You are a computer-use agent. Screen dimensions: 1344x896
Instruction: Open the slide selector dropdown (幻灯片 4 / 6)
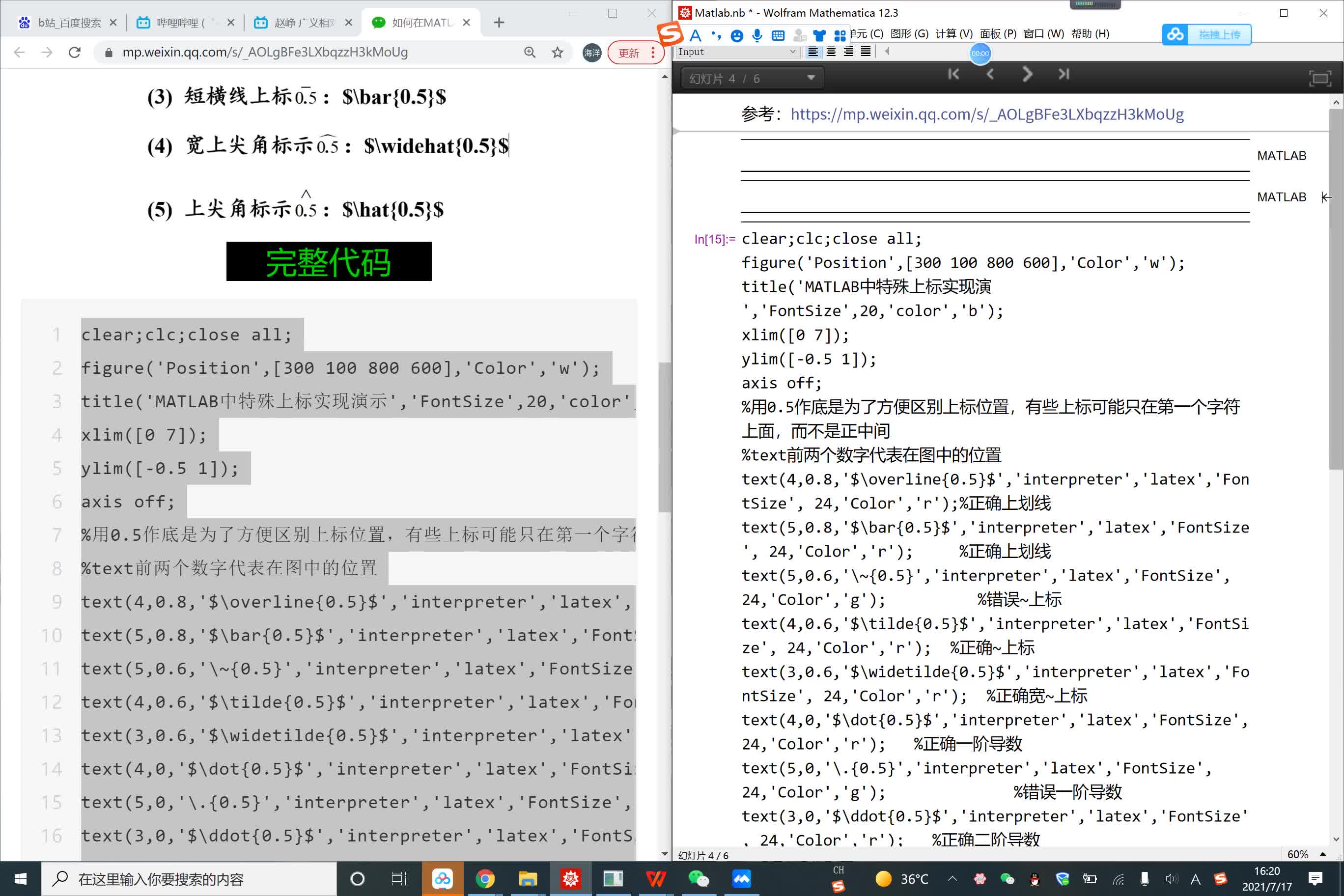[x=752, y=78]
